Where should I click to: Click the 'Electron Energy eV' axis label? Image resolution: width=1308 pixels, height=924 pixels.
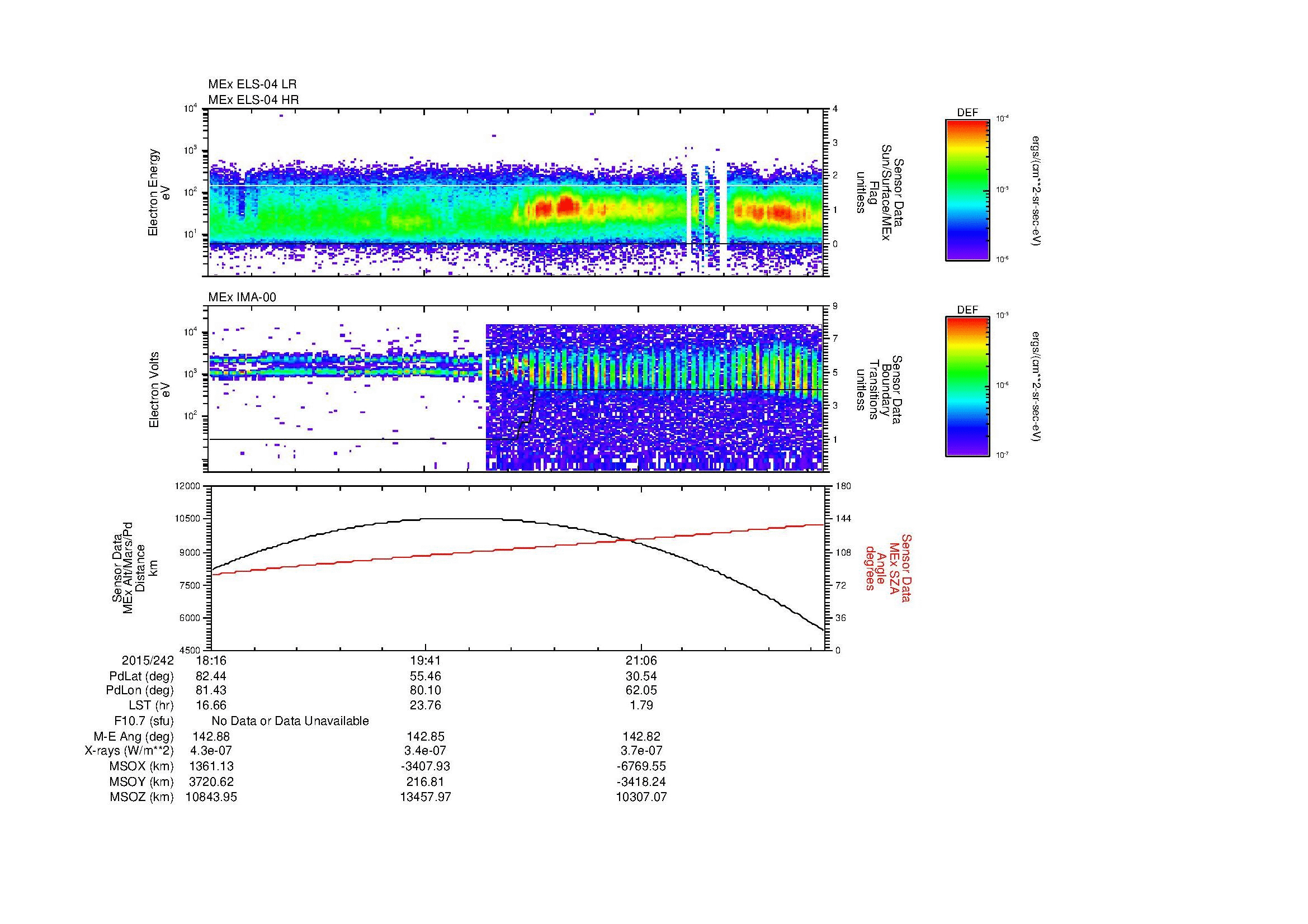pos(159,192)
